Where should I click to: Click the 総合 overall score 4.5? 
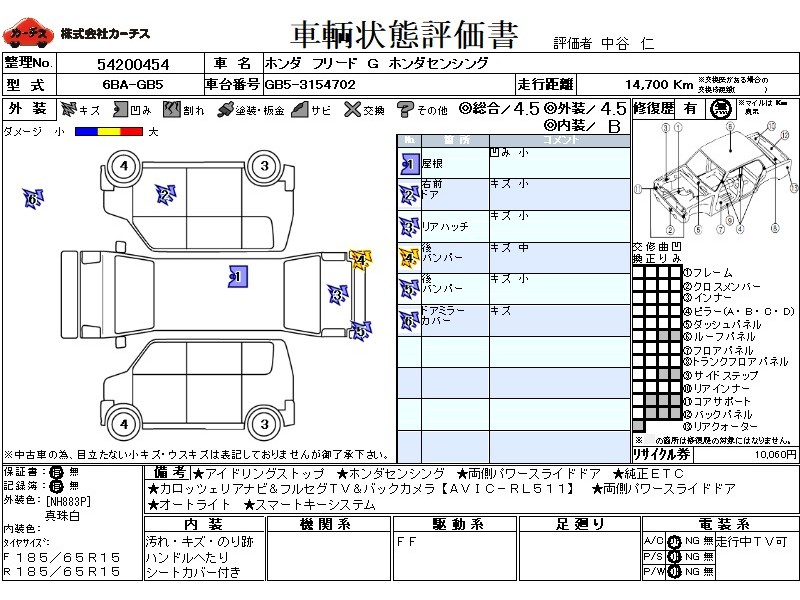pyautogui.click(x=527, y=109)
